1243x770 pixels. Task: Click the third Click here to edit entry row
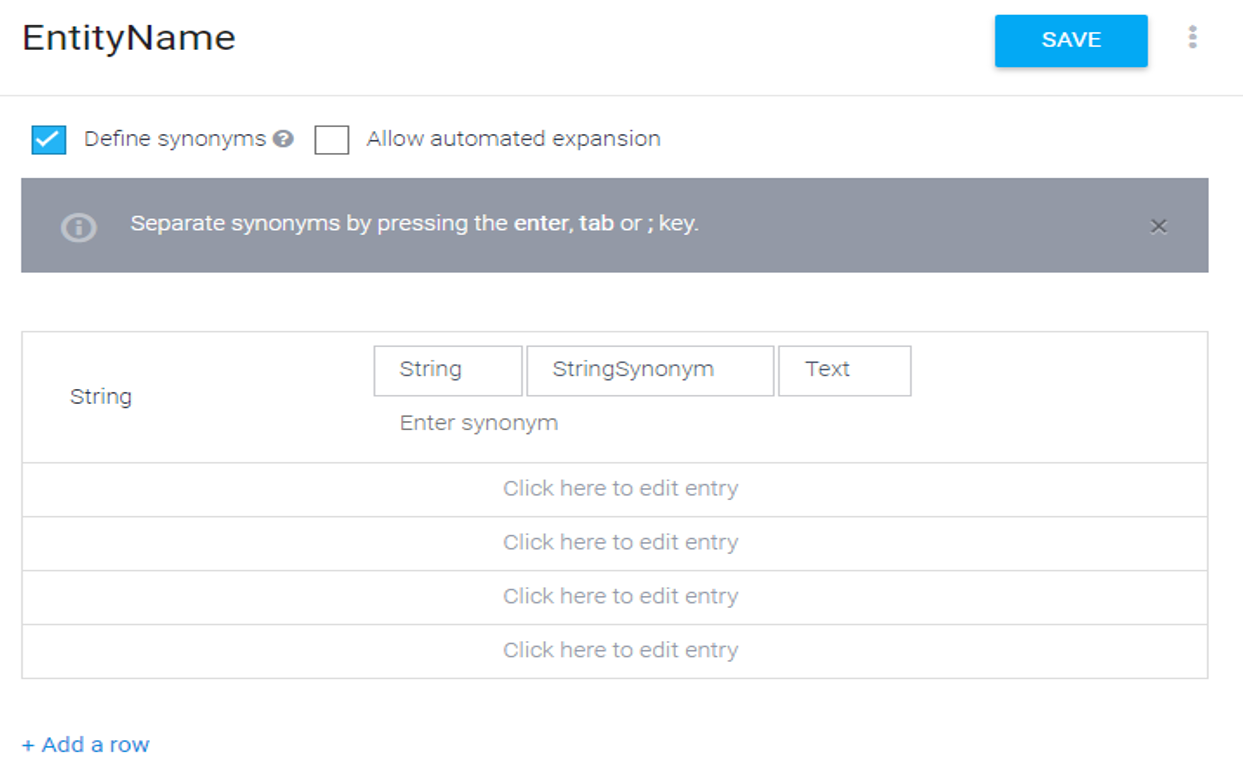coord(614,597)
